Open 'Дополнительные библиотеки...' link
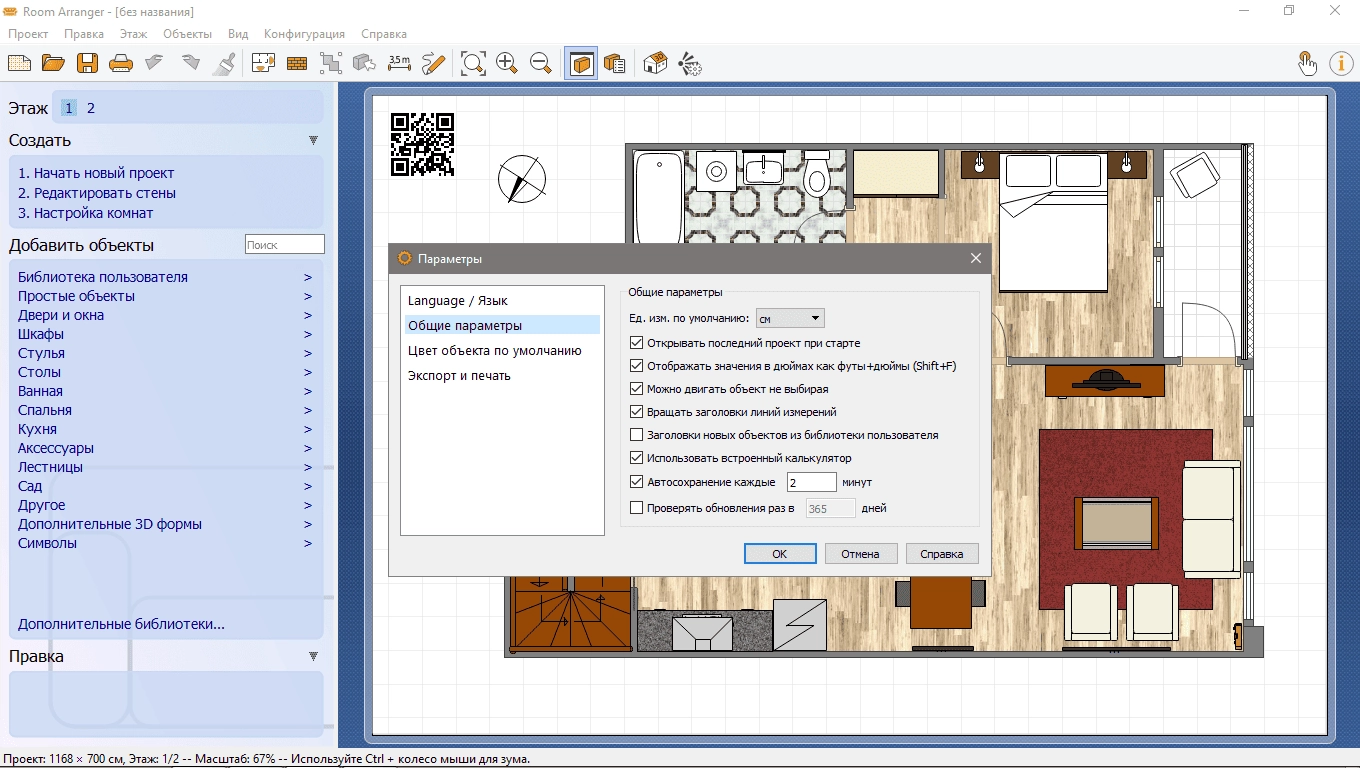1360x768 pixels. point(121,624)
